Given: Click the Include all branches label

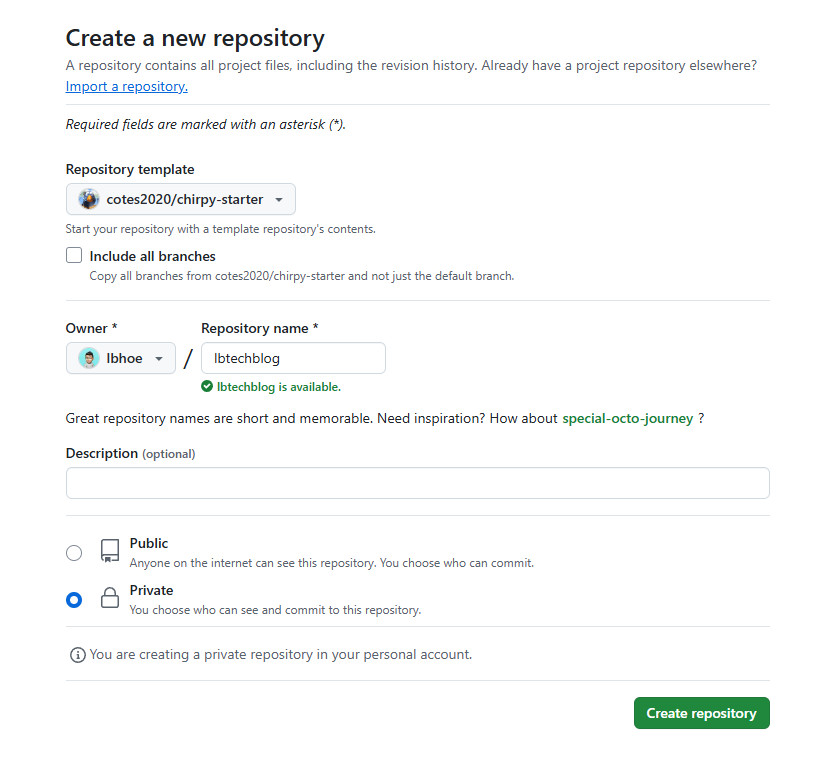Looking at the screenshot, I should pyautogui.click(x=152, y=256).
